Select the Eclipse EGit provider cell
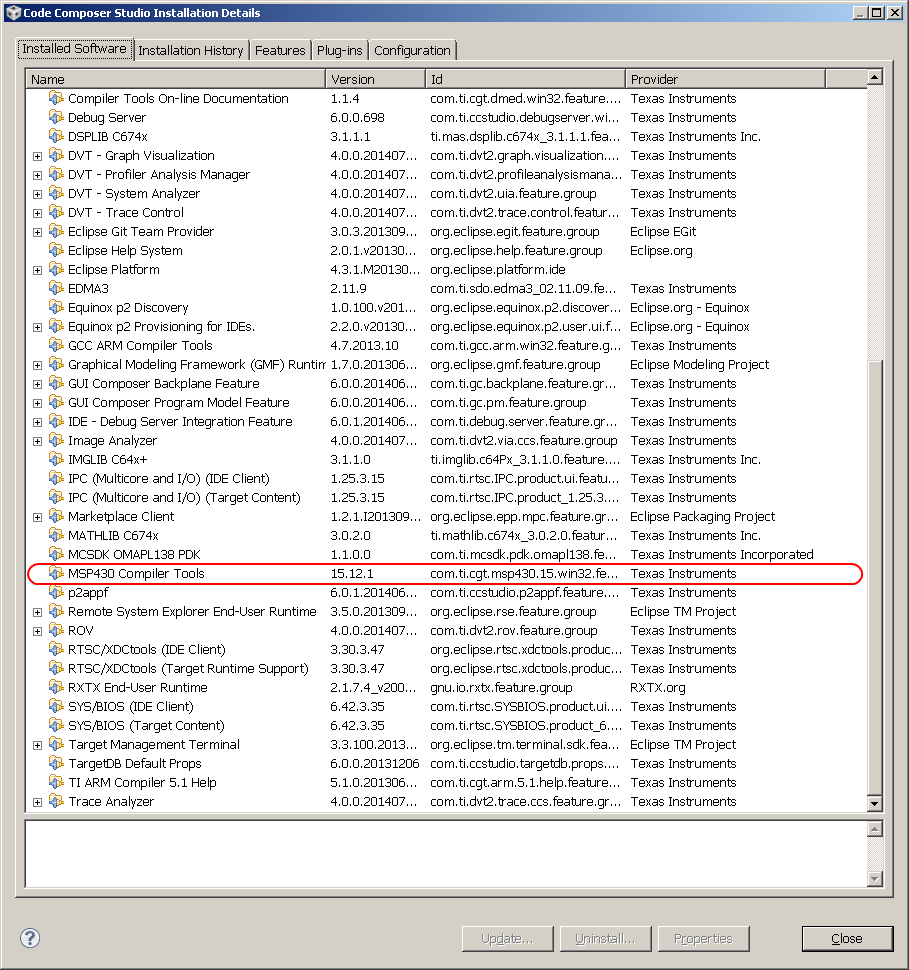 (x=663, y=231)
